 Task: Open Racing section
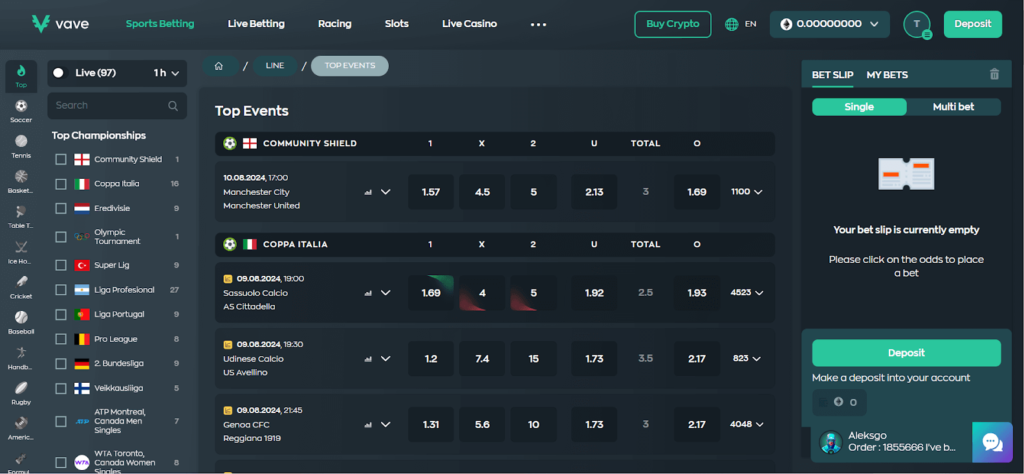[334, 24]
